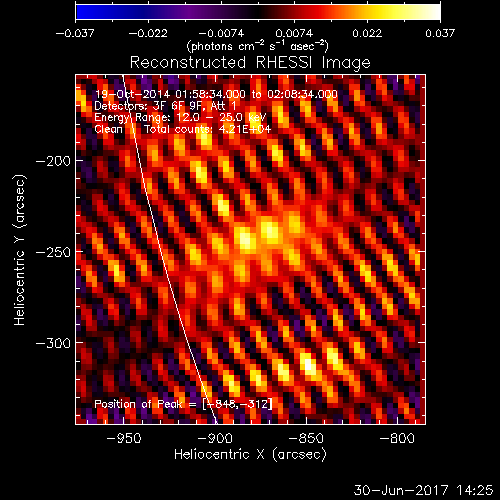Click the 'Heliocentric Y (arcsec)' axis label
500x500 pixels.
pyautogui.click(x=19, y=250)
